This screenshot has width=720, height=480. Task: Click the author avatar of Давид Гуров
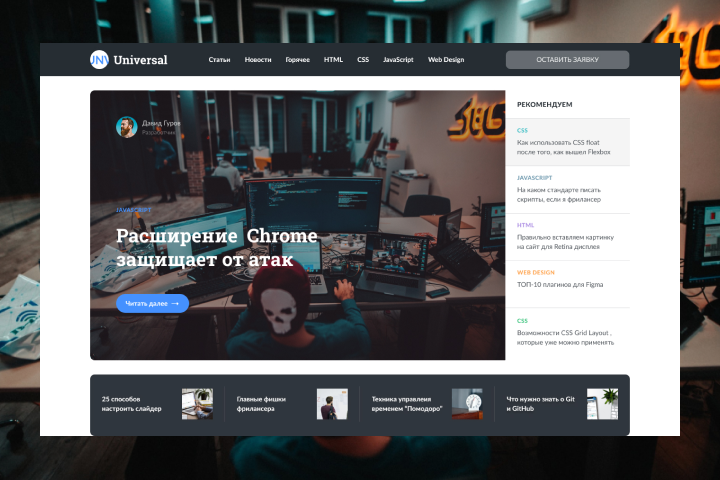point(127,127)
